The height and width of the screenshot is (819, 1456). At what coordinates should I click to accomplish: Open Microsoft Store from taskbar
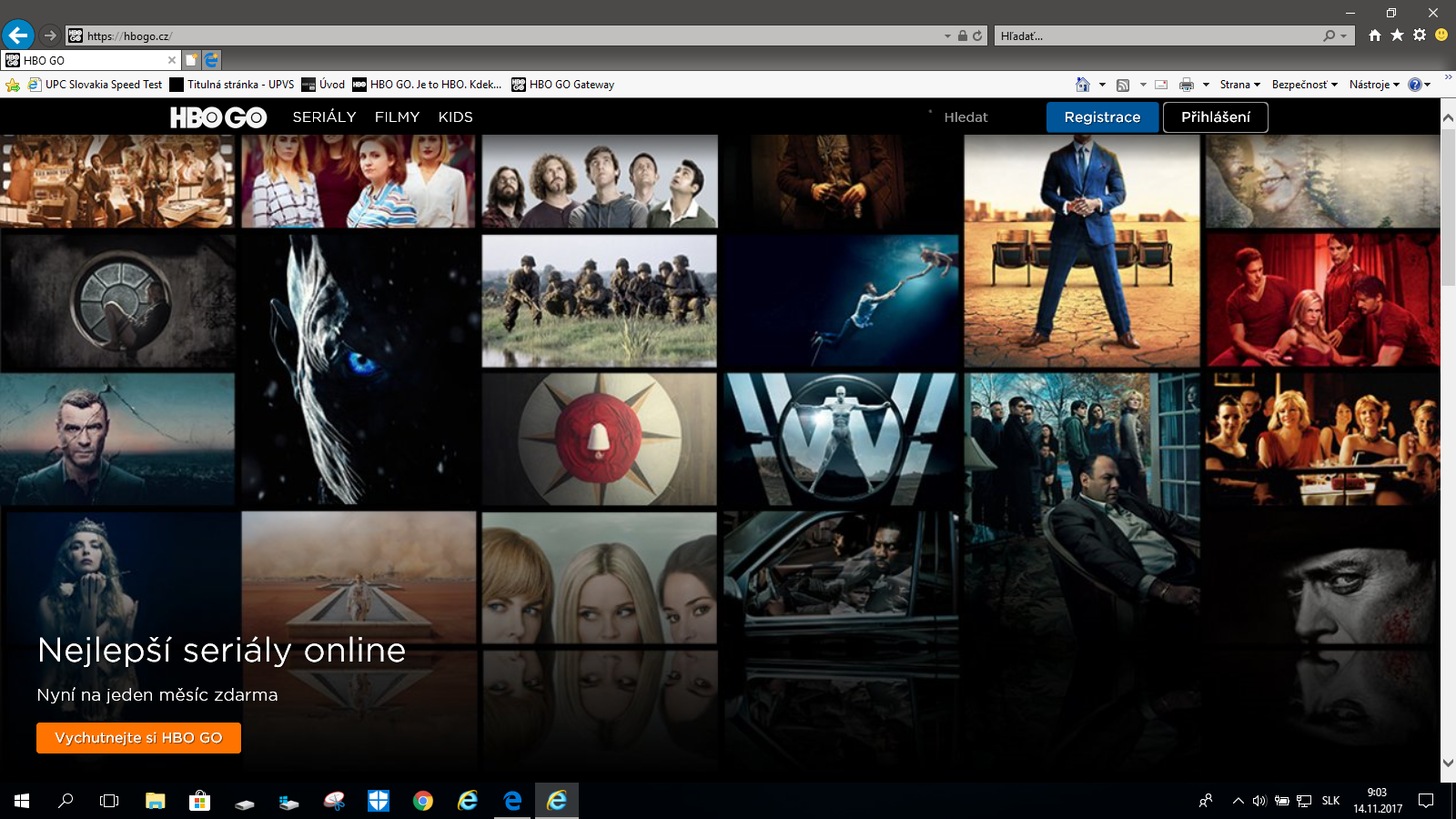(x=199, y=801)
